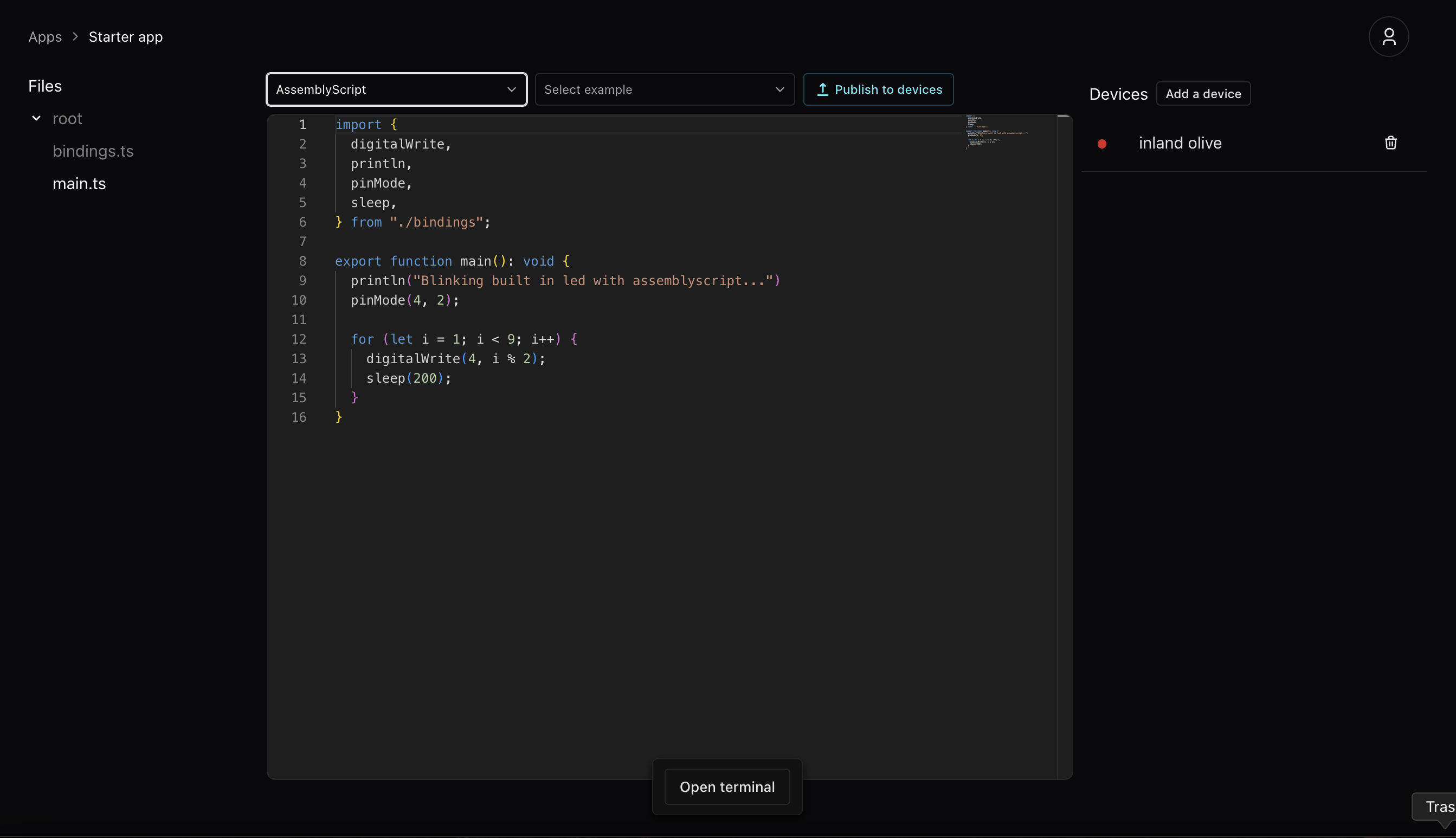This screenshot has width=1456, height=838.
Task: Publish the code to devices
Action: 878,90
